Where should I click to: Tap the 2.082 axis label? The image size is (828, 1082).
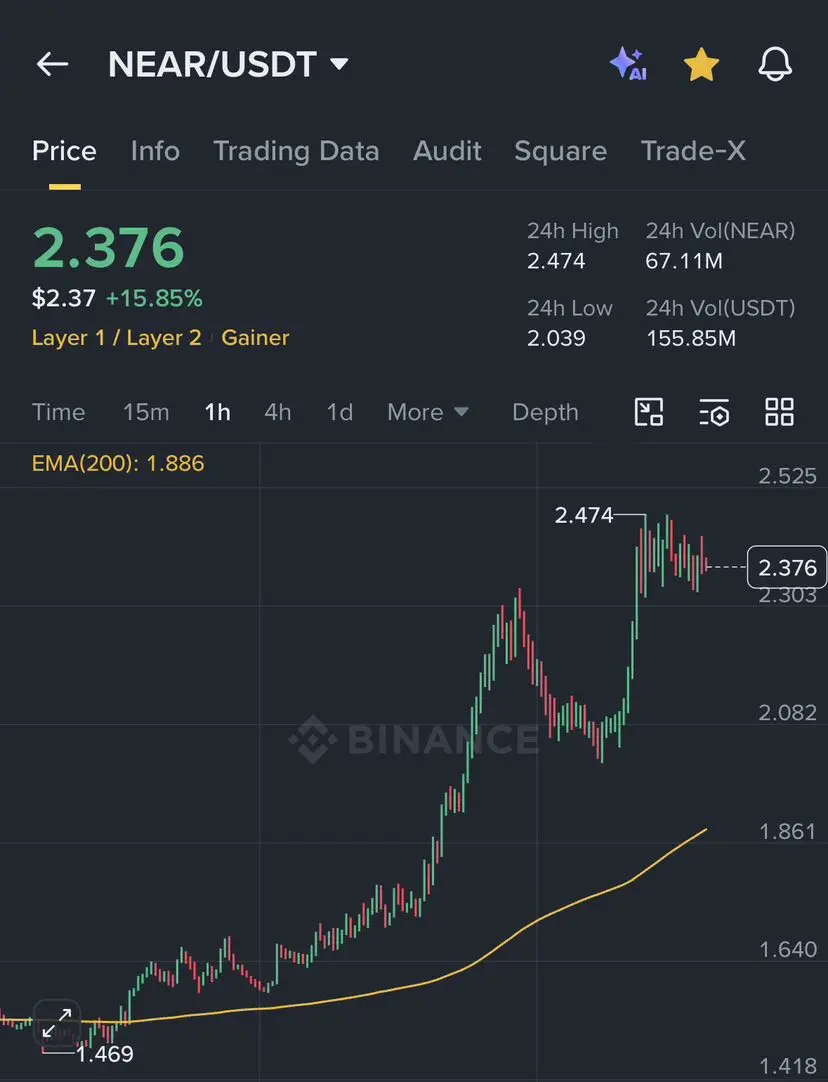click(787, 713)
